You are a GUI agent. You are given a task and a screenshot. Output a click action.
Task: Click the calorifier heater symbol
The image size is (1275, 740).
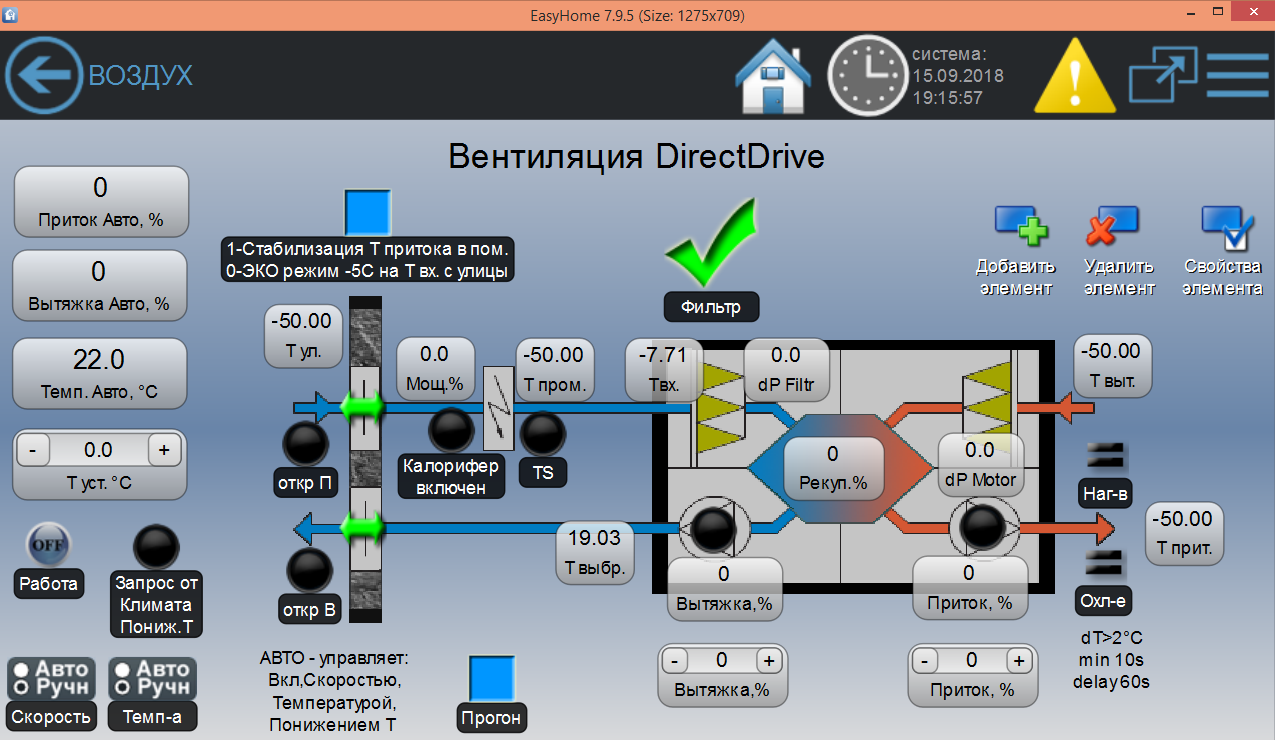click(497, 408)
